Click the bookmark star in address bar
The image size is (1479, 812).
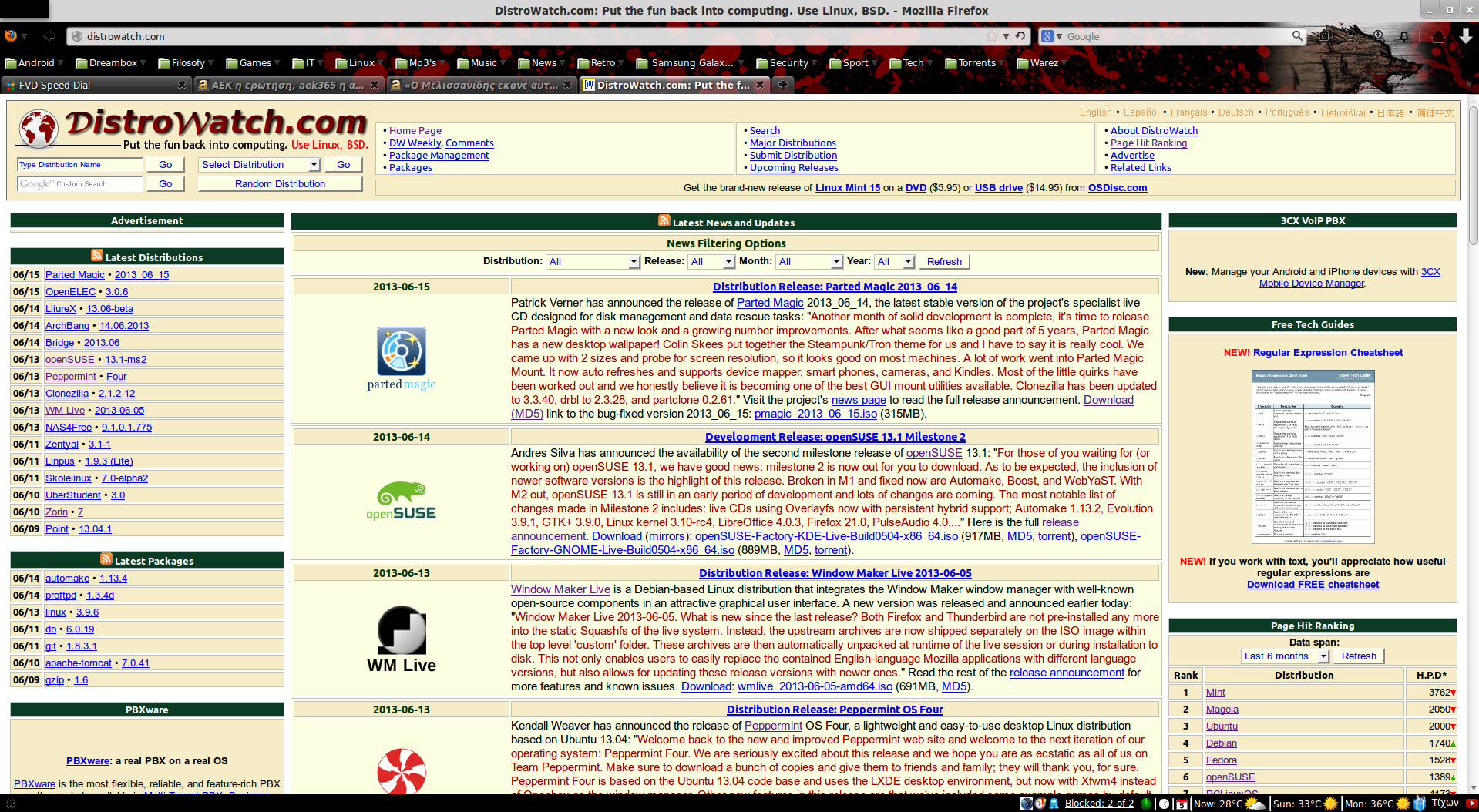991,36
